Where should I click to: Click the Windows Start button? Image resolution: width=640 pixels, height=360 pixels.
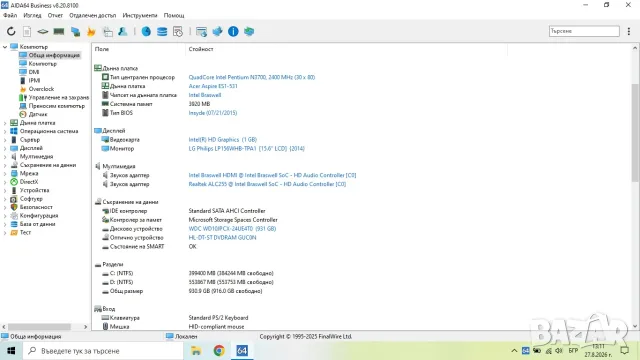11,351
